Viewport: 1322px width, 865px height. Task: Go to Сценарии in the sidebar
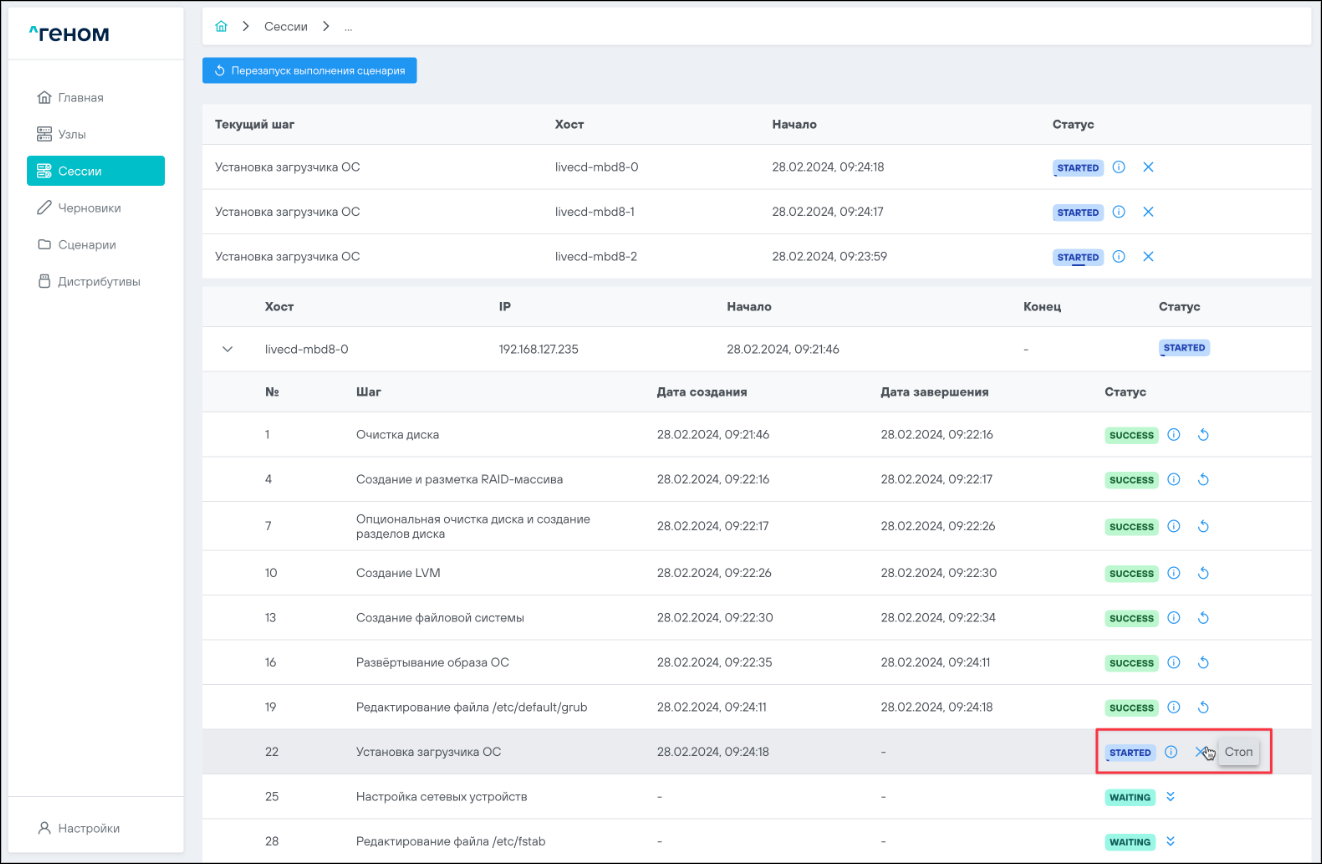point(86,245)
